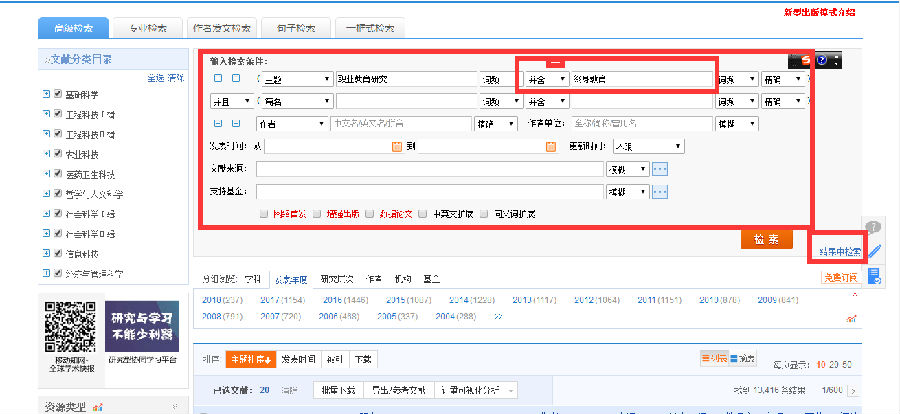Click the 导出/参考文献 button
Image resolution: width=900 pixels, height=414 pixels.
point(398,390)
